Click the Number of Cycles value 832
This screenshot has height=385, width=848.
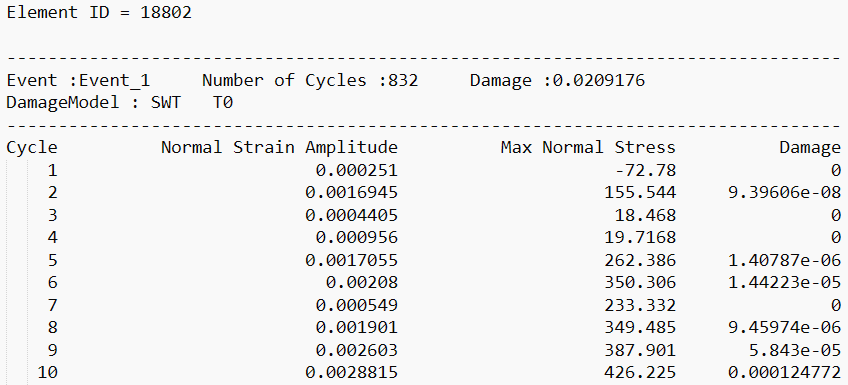coord(403,81)
